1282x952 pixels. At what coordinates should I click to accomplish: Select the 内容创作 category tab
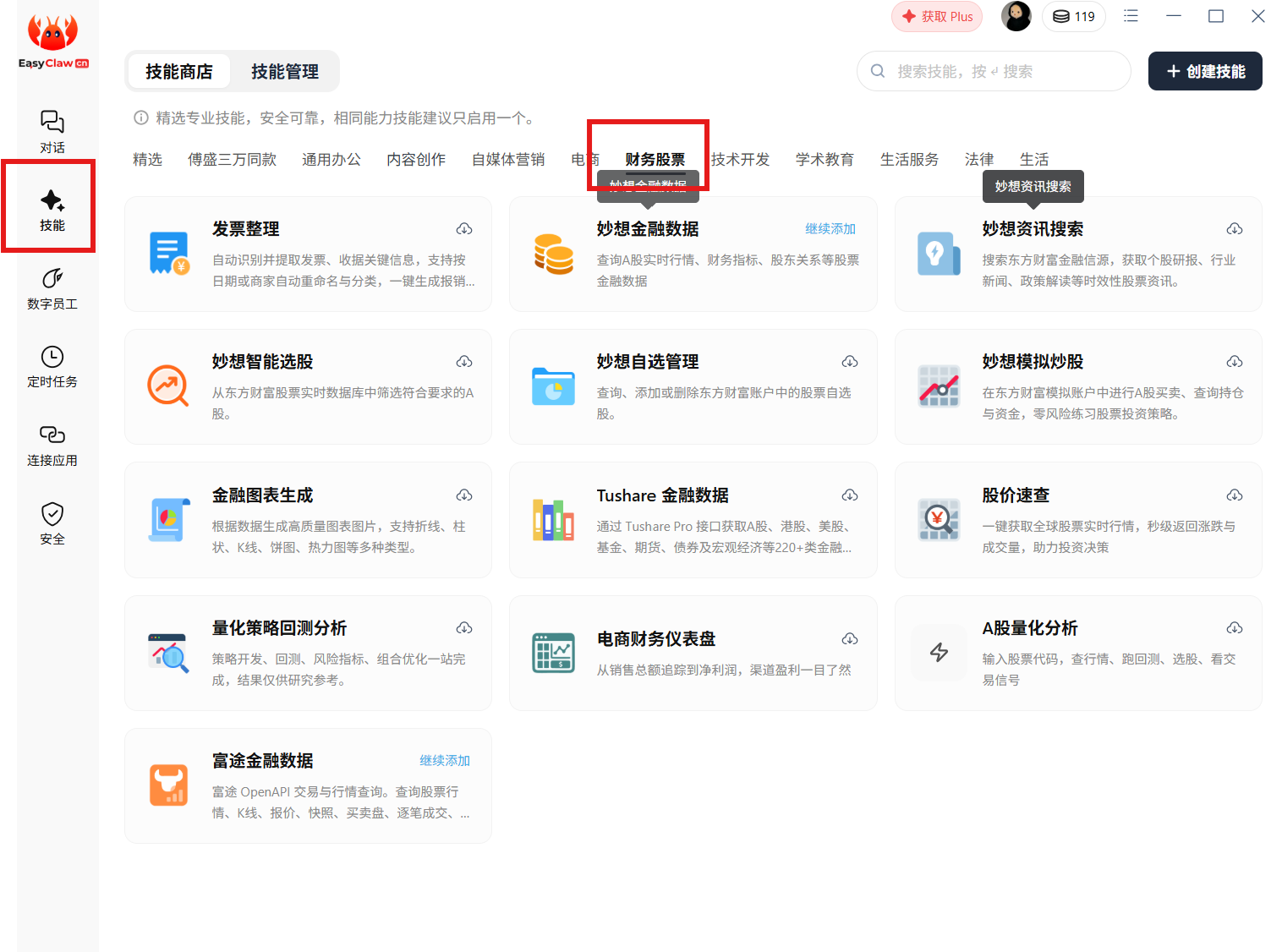(x=416, y=160)
